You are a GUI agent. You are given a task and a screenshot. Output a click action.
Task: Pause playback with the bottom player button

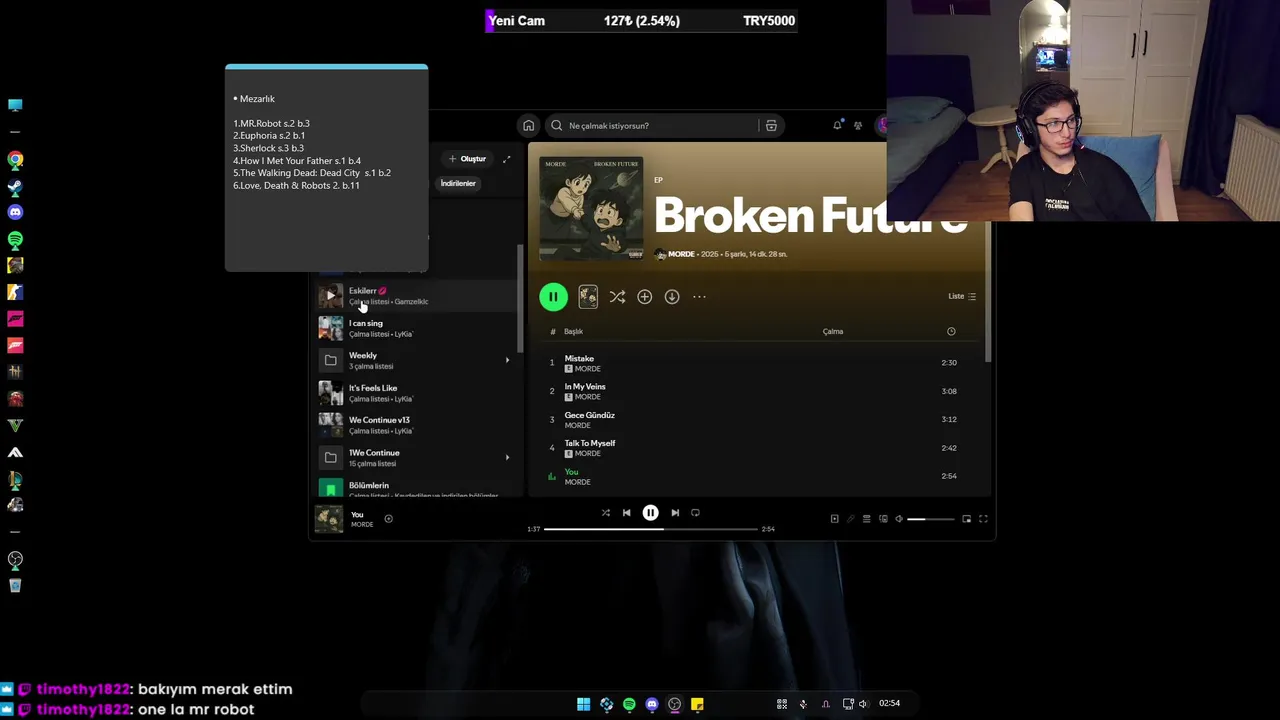650,513
